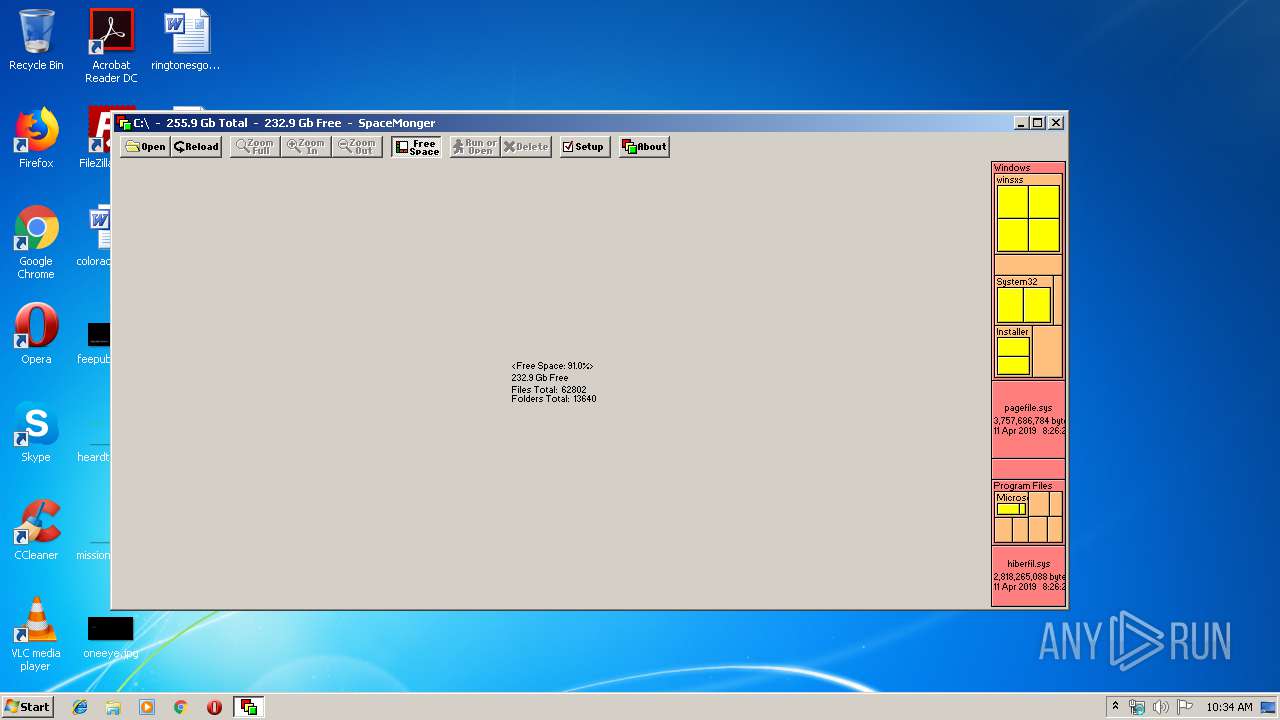1280x720 pixels.
Task: Open Opera from the taskbar
Action: (214, 707)
